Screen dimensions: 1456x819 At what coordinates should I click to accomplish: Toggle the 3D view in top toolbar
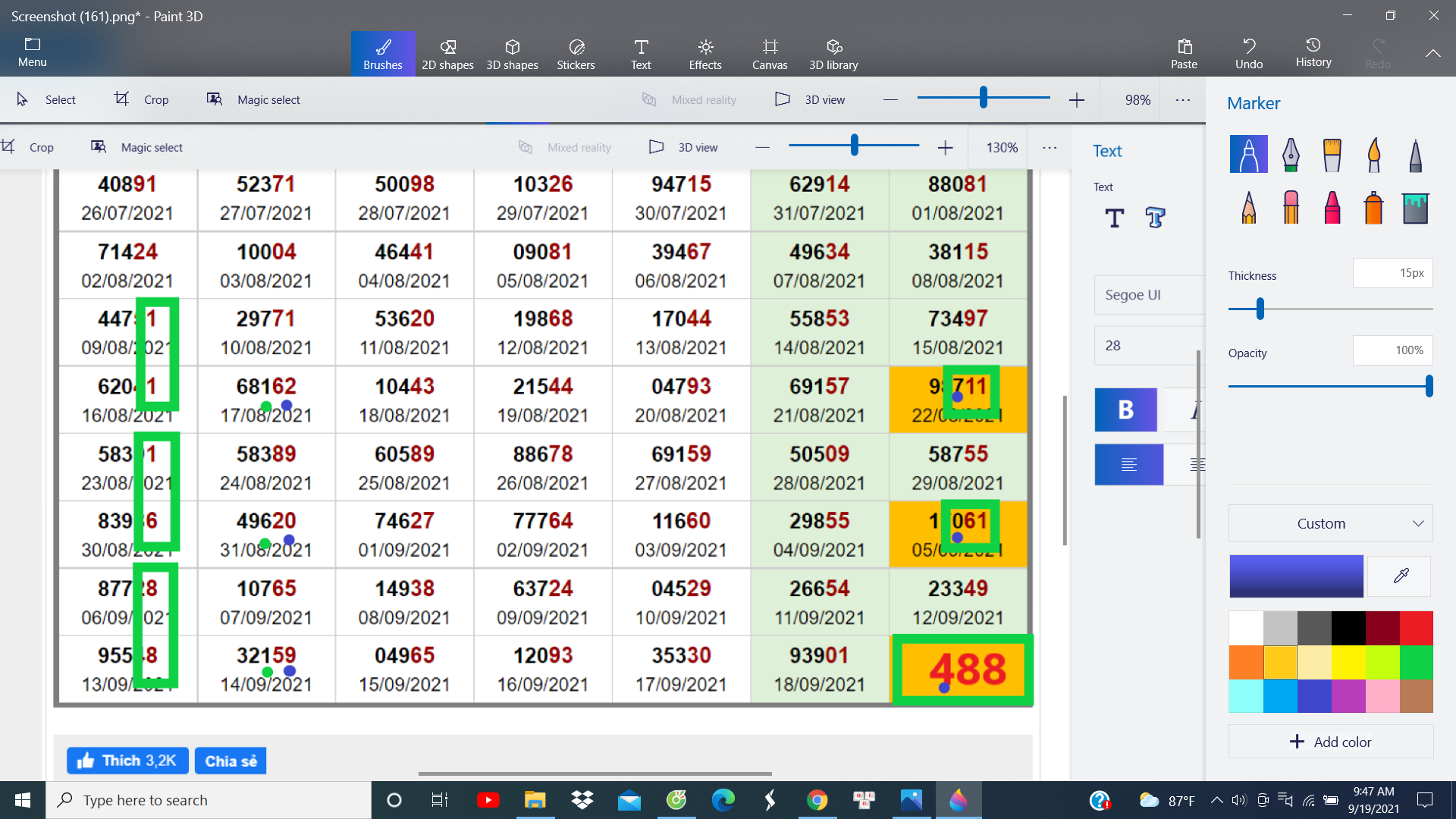(x=810, y=99)
